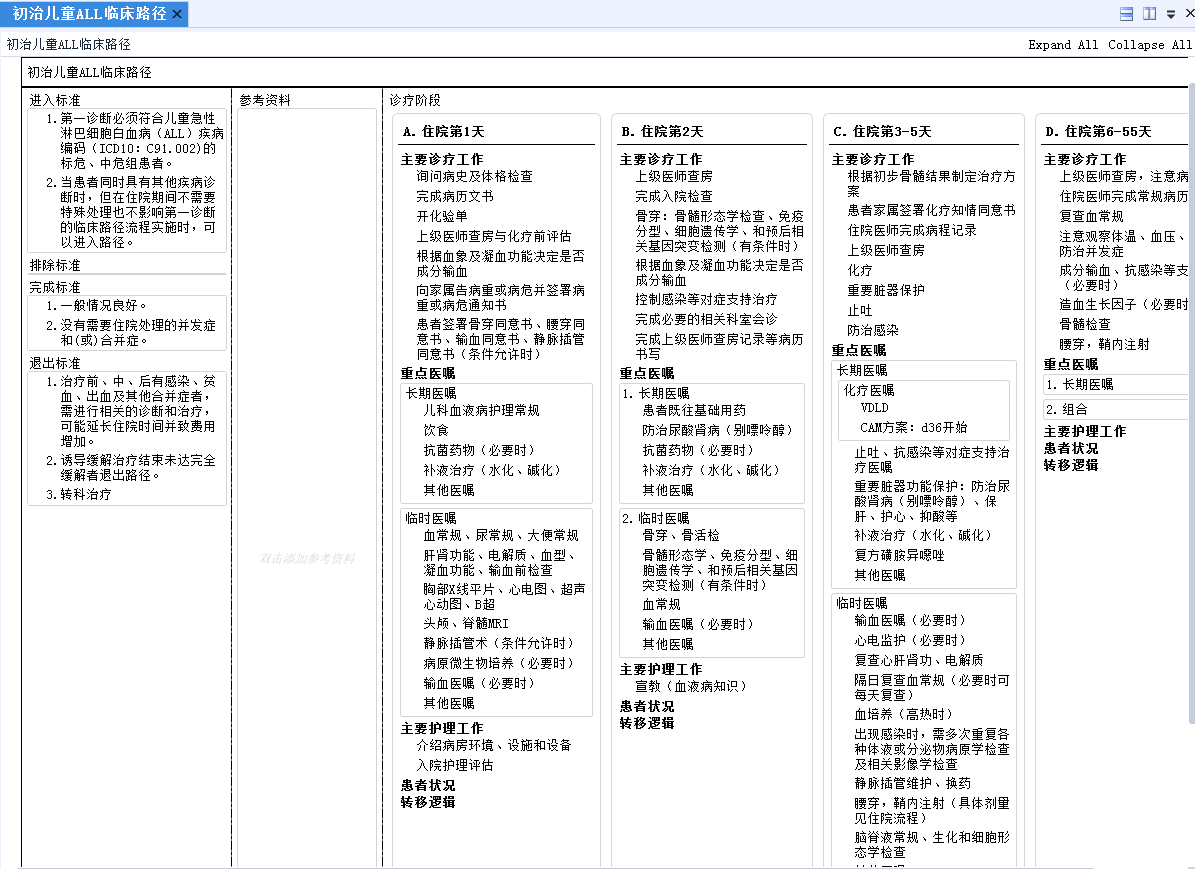
Task: Click 转科治疗 exit criterion
Action: 86,494
